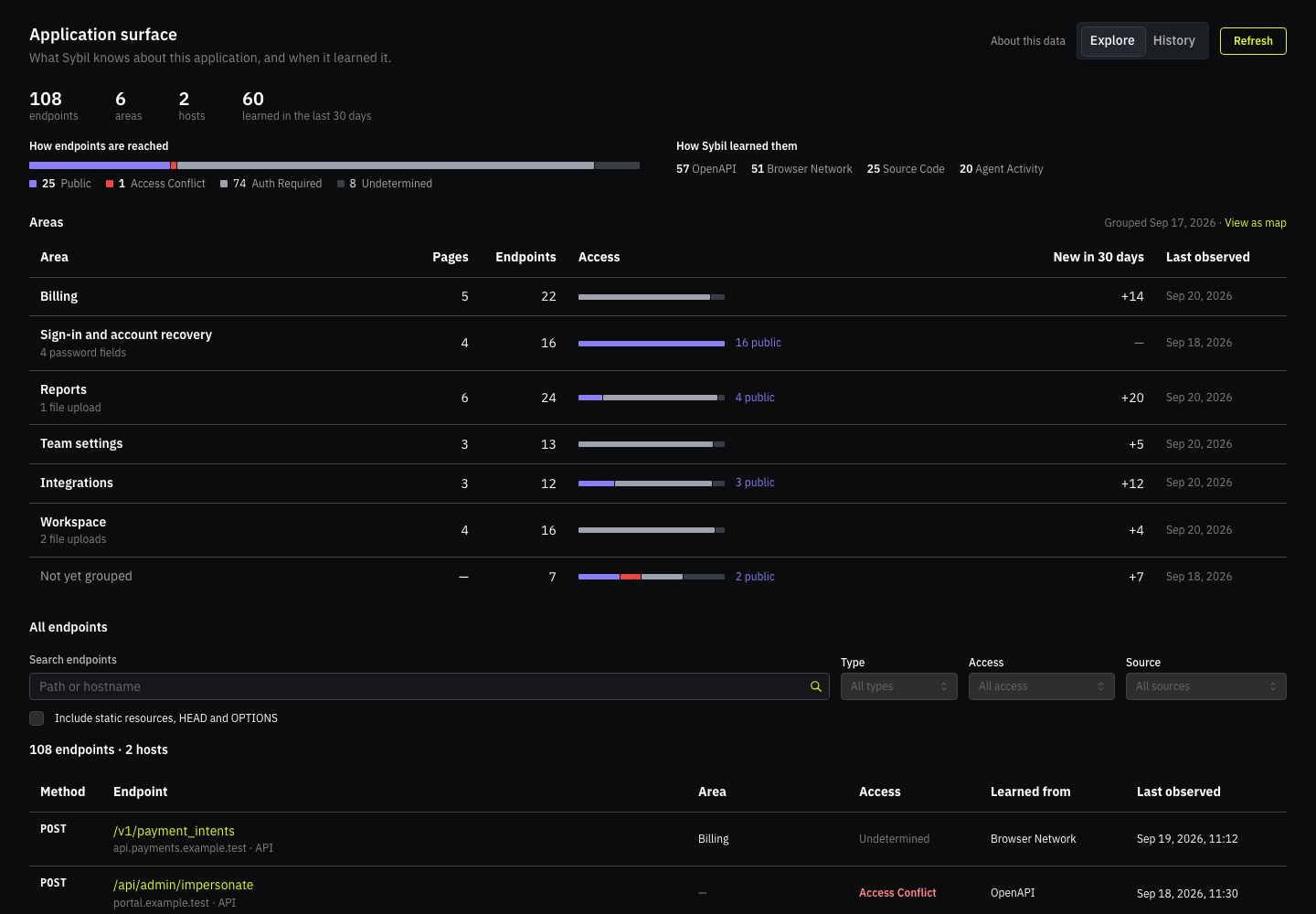This screenshot has height=914, width=1316.
Task: Click the +14 new count for Billing
Action: coord(1132,296)
